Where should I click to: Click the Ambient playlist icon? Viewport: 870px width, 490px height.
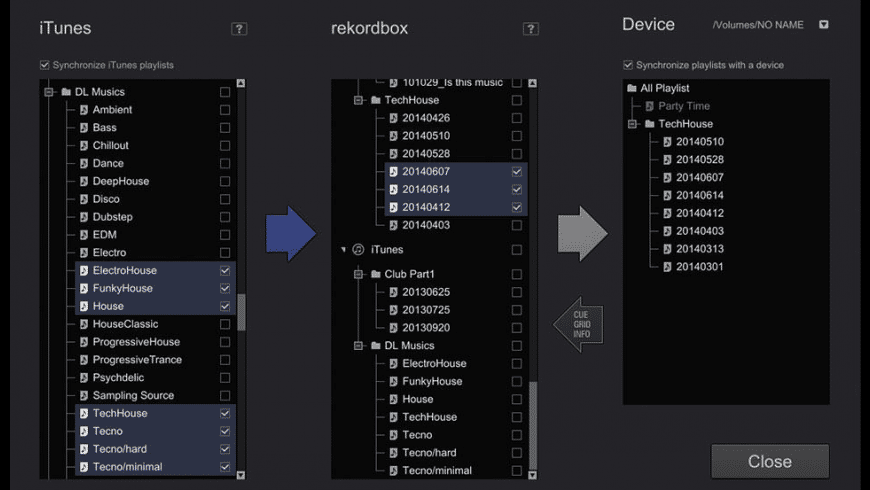pos(84,110)
